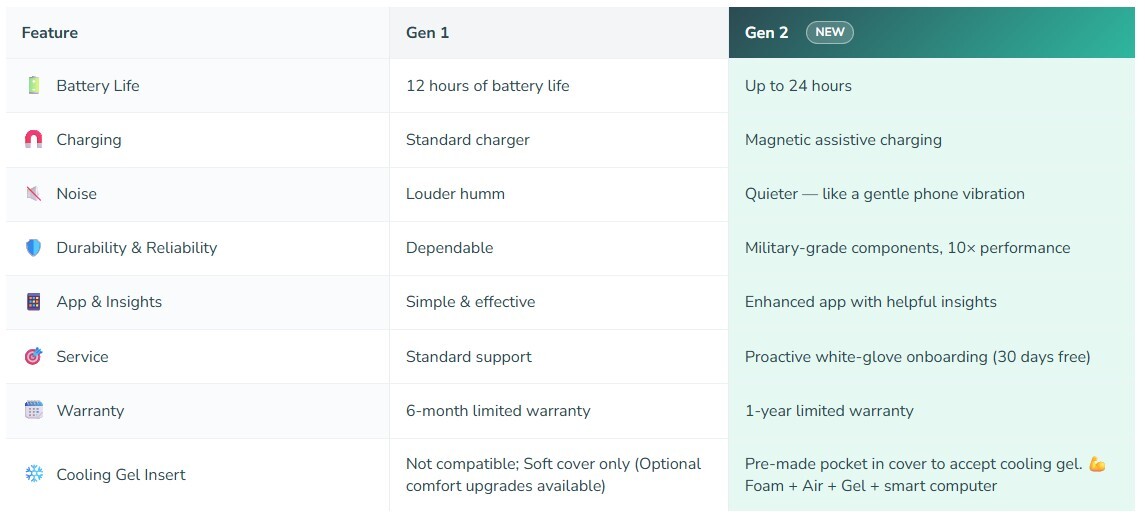Image resolution: width=1145 pixels, height=518 pixels.
Task: Click the snowflake Cooling Gel icon
Action: [34, 475]
